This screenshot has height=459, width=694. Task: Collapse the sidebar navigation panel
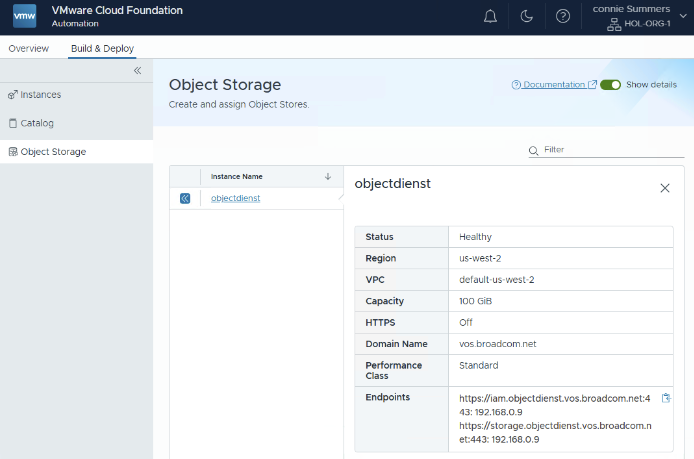(138, 70)
